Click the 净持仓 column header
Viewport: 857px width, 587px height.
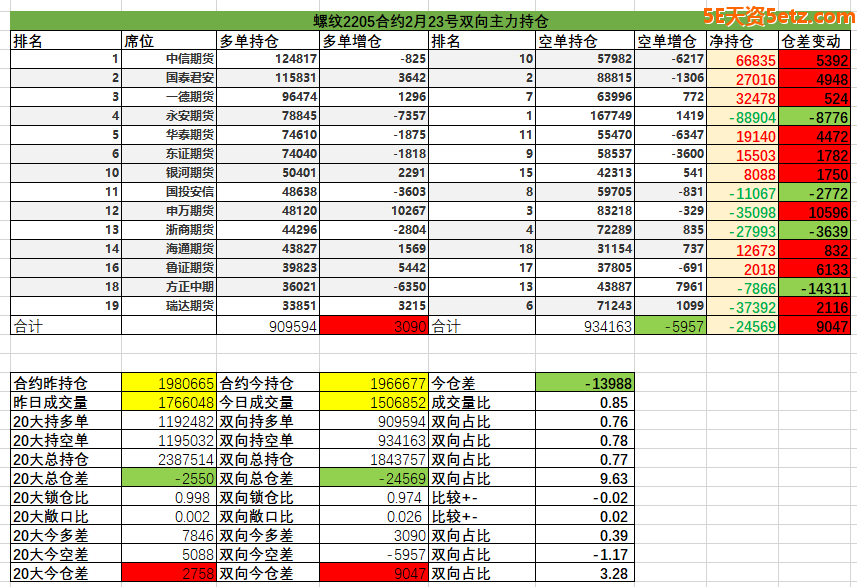tap(742, 41)
